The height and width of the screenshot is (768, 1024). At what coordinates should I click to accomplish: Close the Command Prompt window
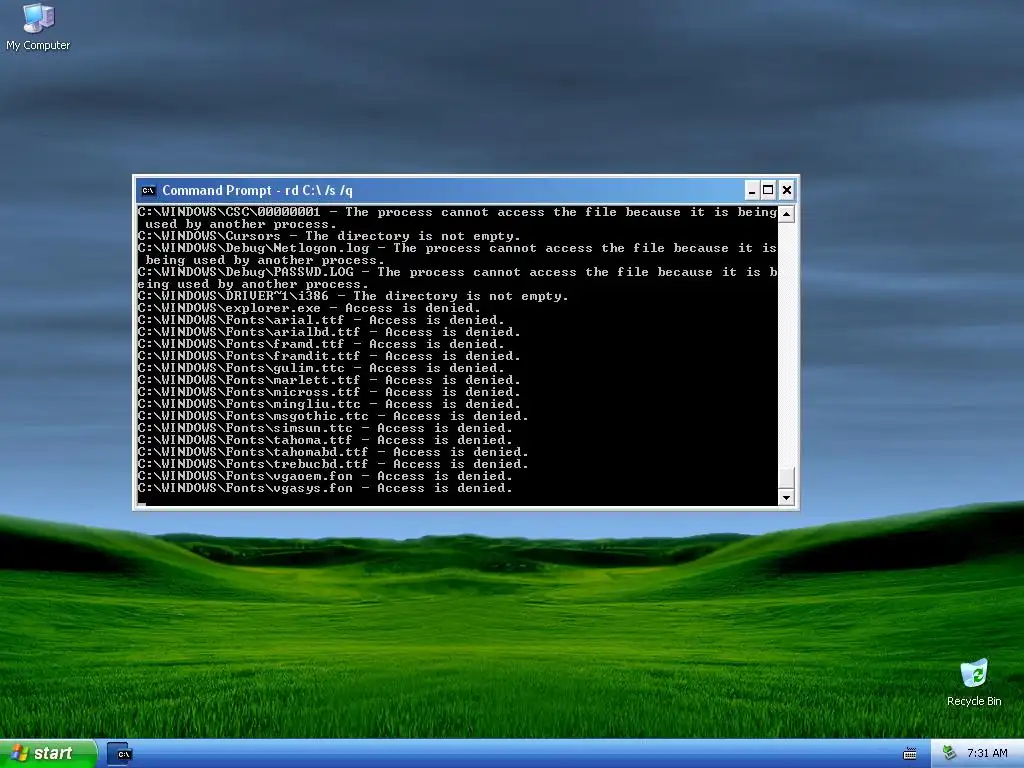[x=787, y=191]
